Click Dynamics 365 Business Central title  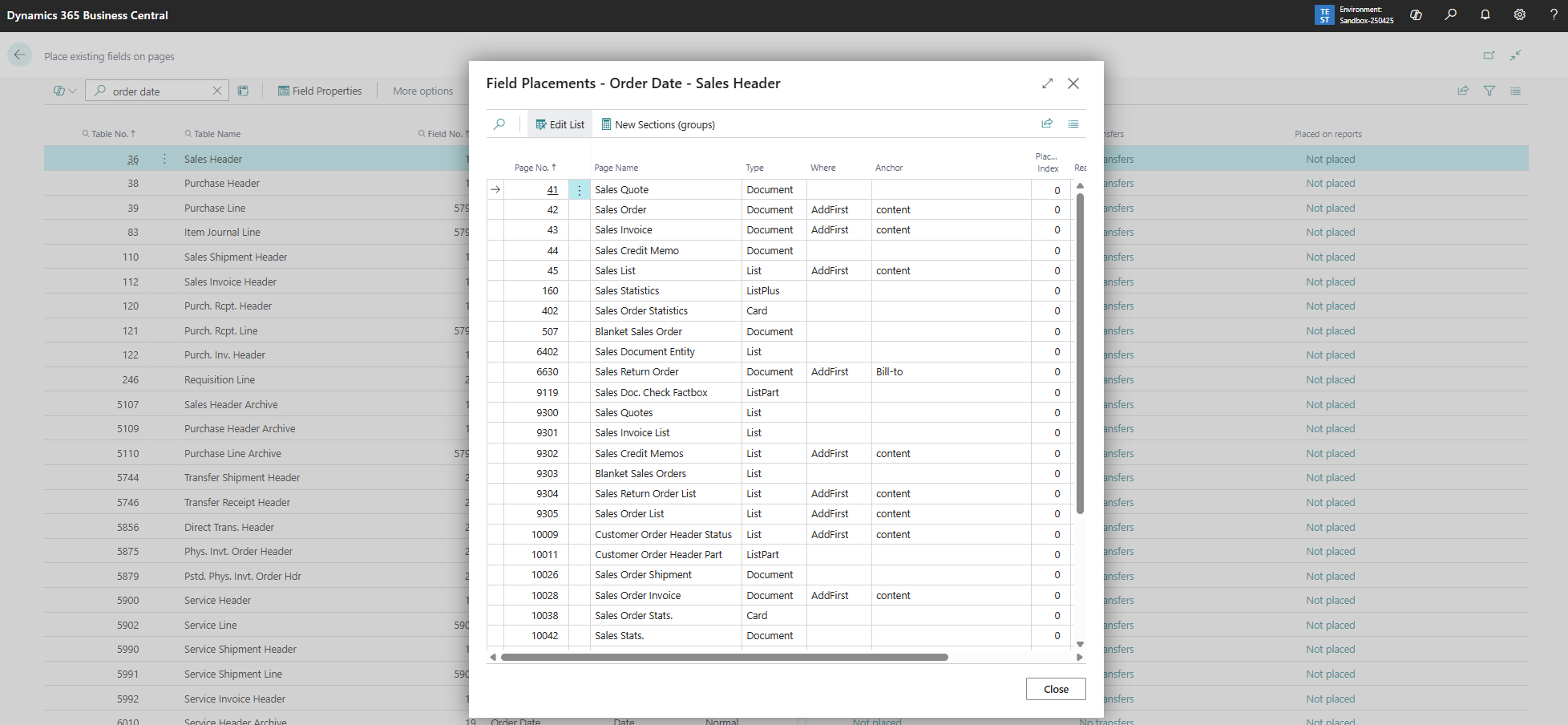[x=87, y=15]
